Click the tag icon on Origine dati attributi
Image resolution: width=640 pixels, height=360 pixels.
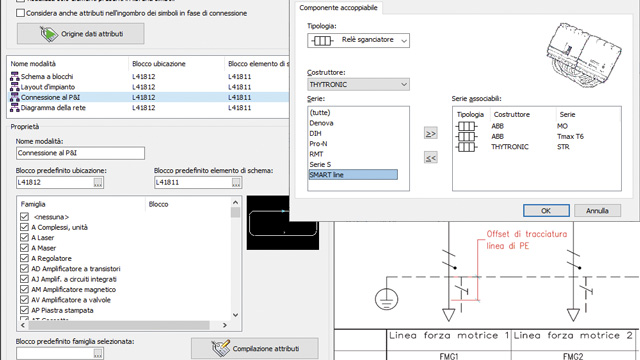pos(49,33)
